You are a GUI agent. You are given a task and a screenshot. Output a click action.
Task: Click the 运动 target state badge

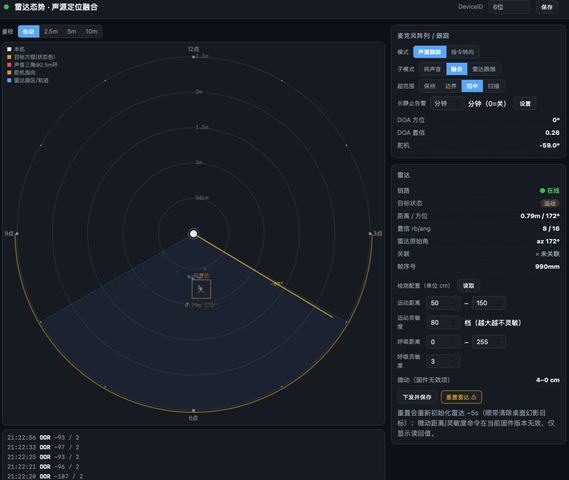[x=549, y=203]
